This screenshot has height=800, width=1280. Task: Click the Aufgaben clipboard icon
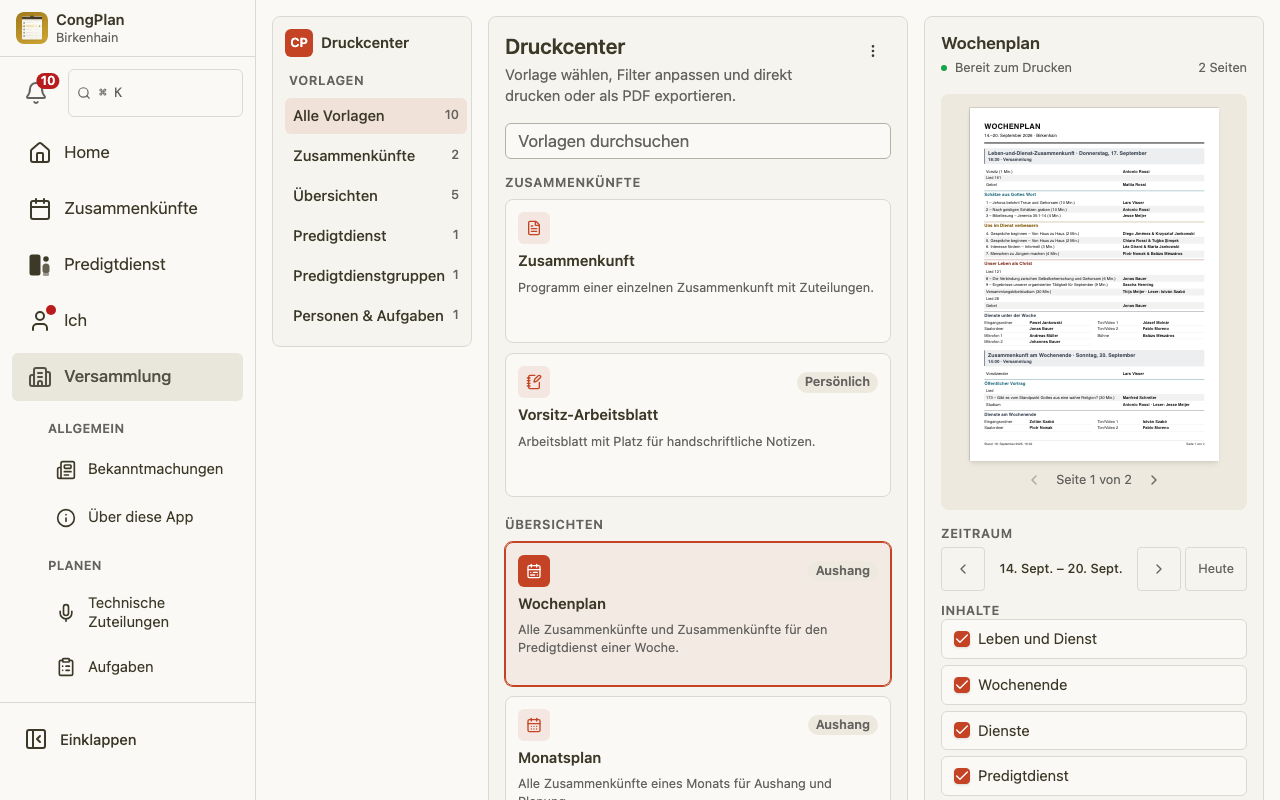[x=66, y=667]
